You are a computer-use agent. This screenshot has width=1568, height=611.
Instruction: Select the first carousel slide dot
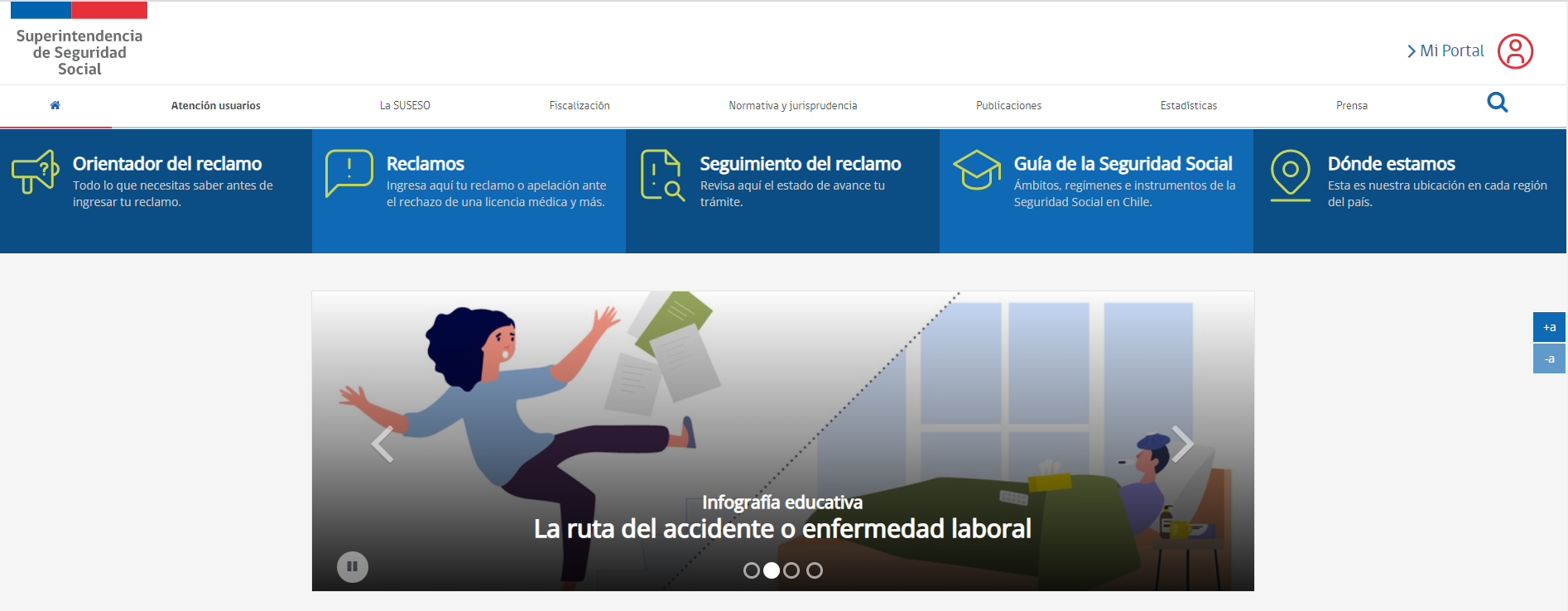(x=751, y=570)
